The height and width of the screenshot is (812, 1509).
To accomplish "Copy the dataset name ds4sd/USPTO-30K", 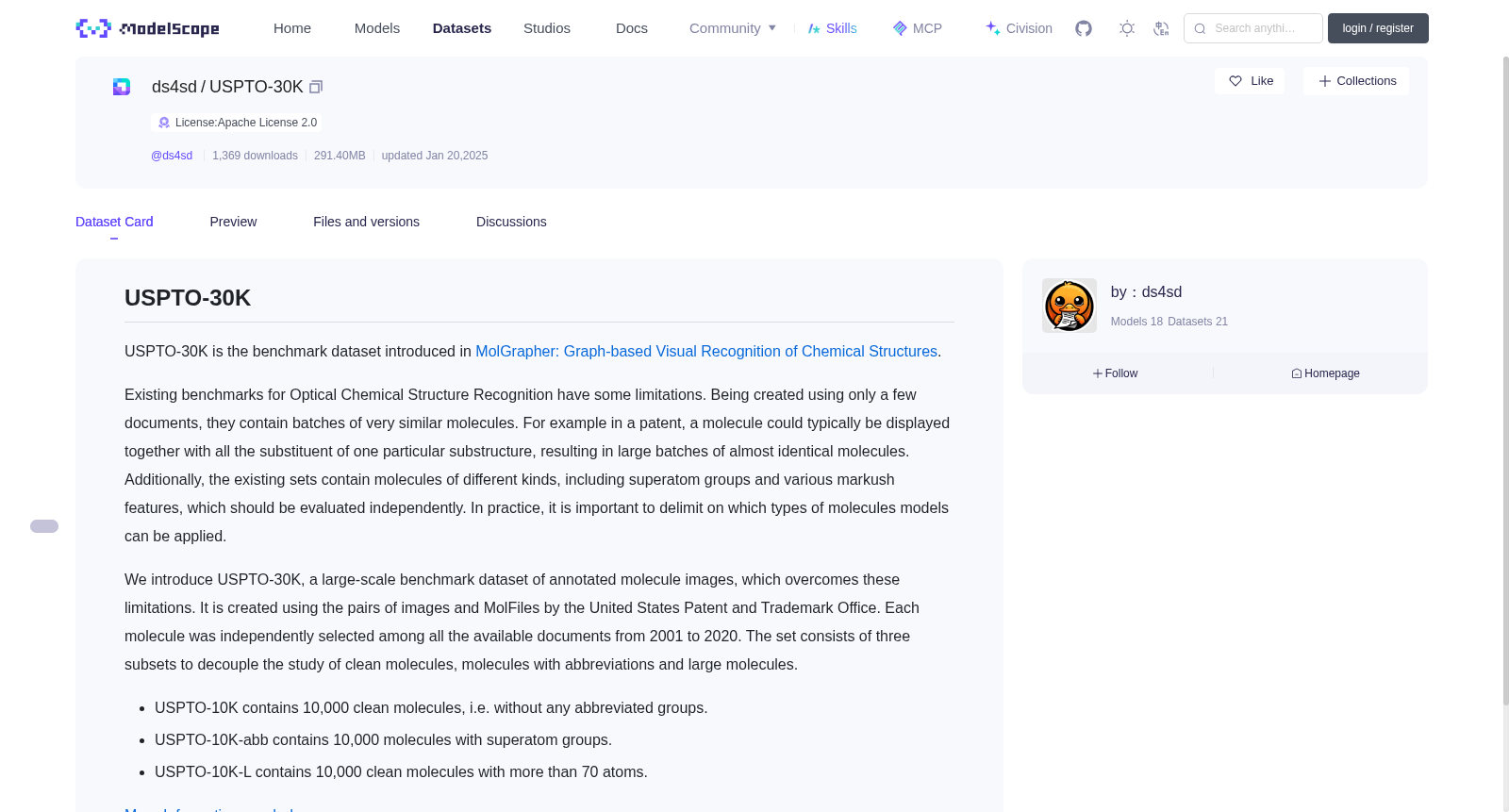I will tap(316, 87).
